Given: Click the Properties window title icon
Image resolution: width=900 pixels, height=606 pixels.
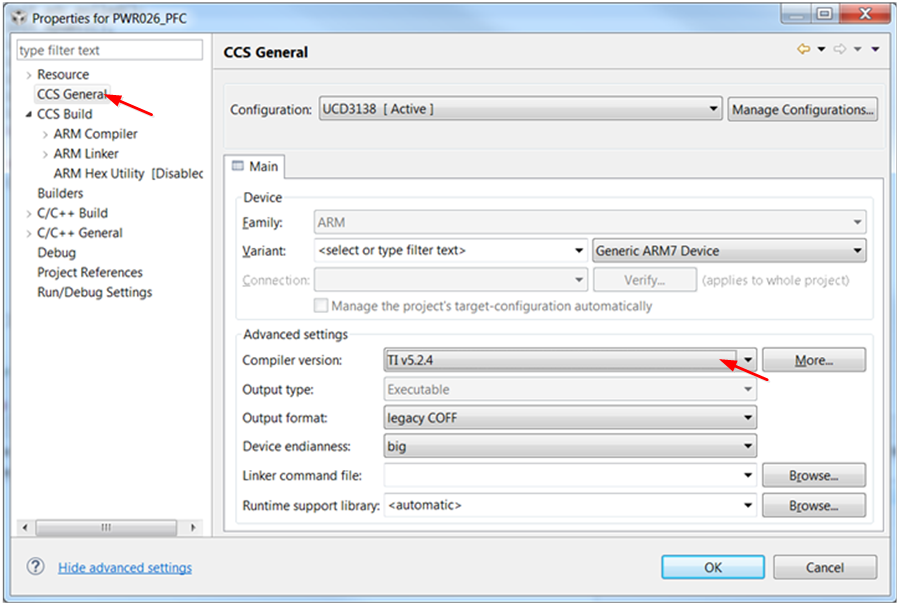Looking at the screenshot, I should (x=19, y=18).
